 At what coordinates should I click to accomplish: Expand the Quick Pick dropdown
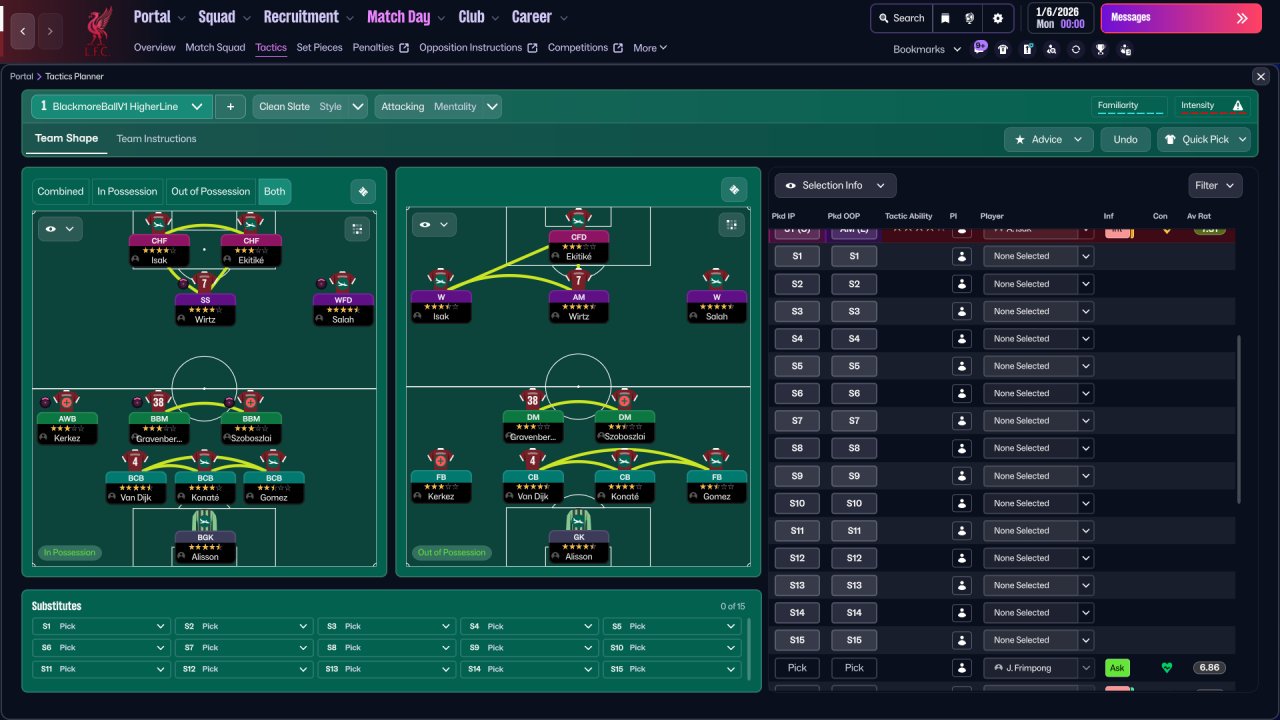tap(1204, 140)
